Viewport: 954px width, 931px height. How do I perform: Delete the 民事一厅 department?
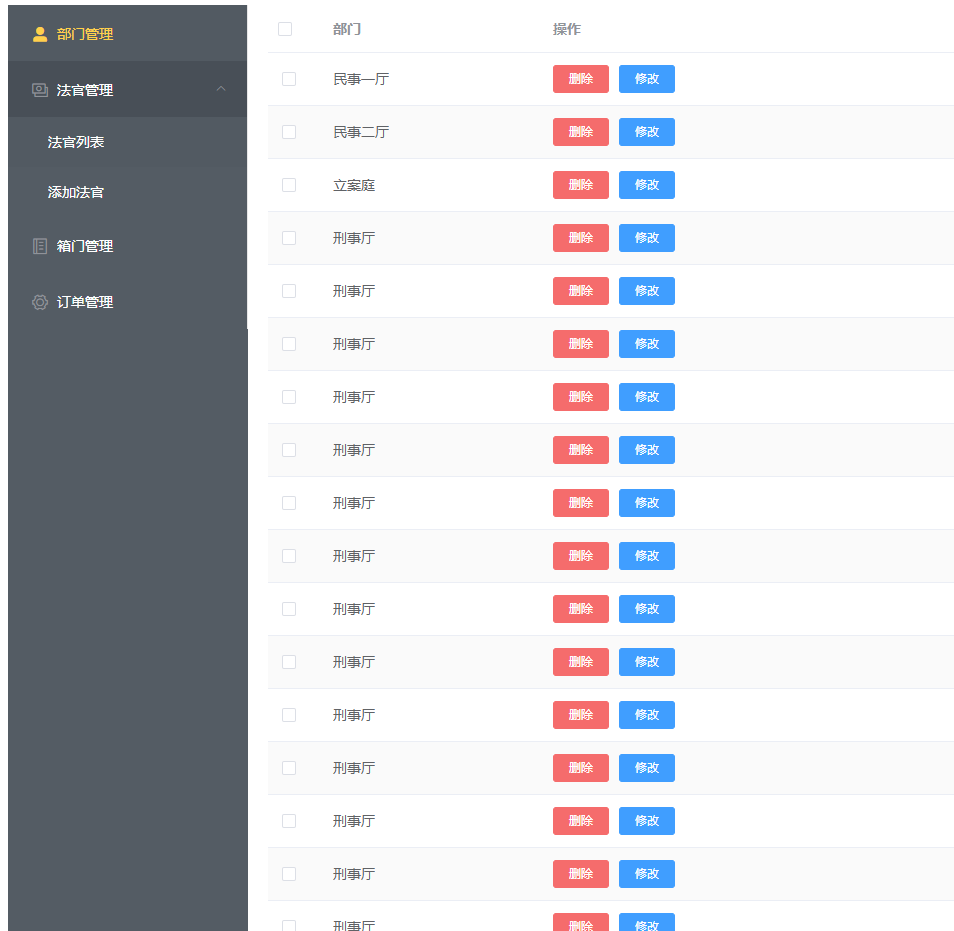click(x=580, y=79)
